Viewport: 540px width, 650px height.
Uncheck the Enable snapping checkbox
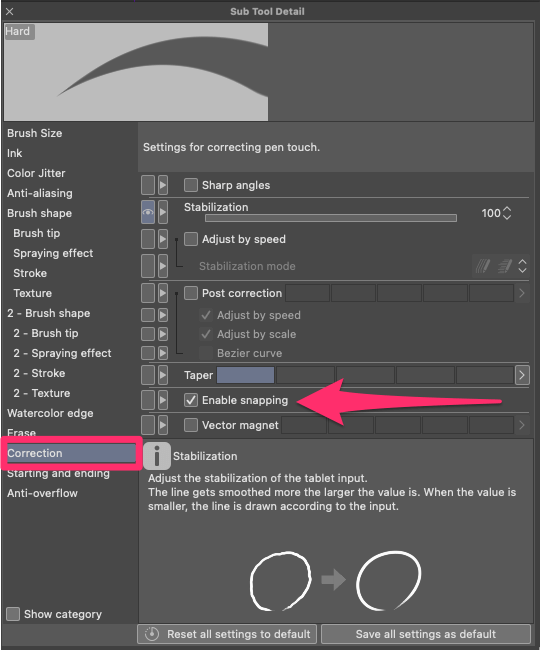click(191, 400)
